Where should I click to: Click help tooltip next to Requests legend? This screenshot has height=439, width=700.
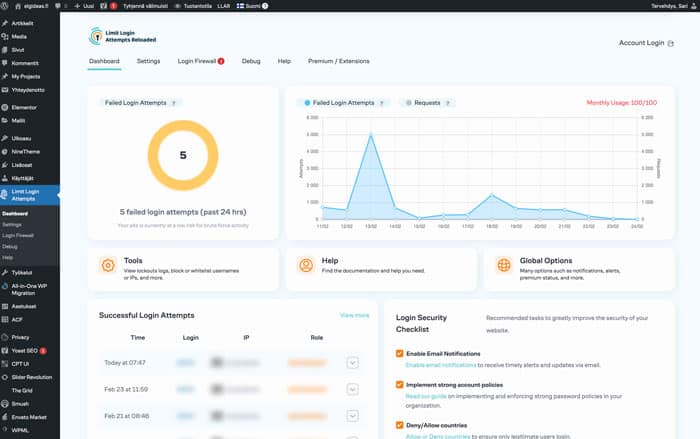(x=448, y=103)
